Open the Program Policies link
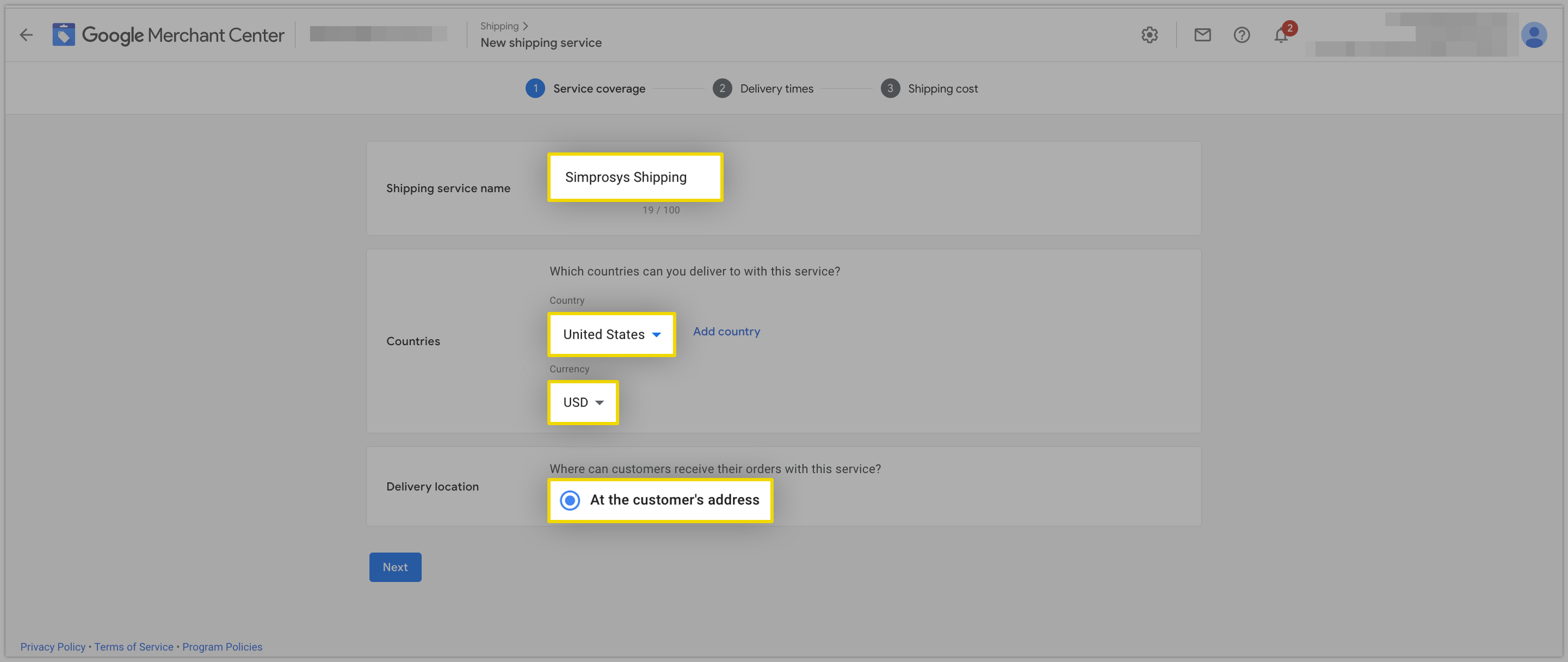The height and width of the screenshot is (662, 1568). click(222, 647)
